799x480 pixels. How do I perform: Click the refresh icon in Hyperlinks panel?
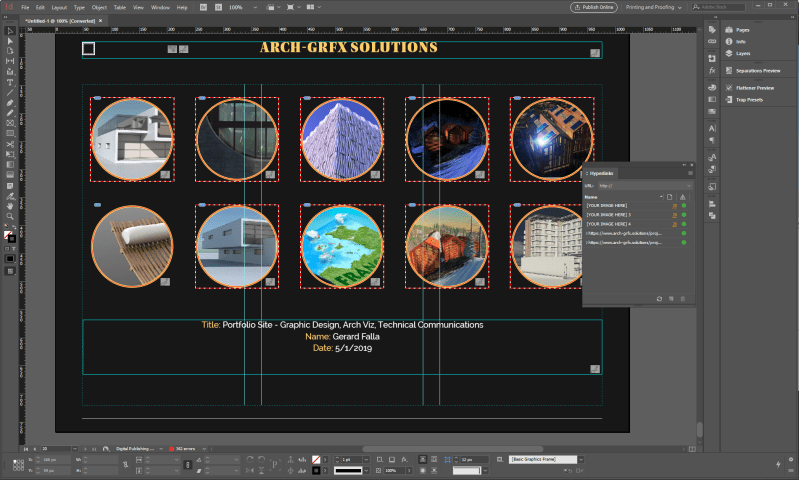[x=659, y=299]
